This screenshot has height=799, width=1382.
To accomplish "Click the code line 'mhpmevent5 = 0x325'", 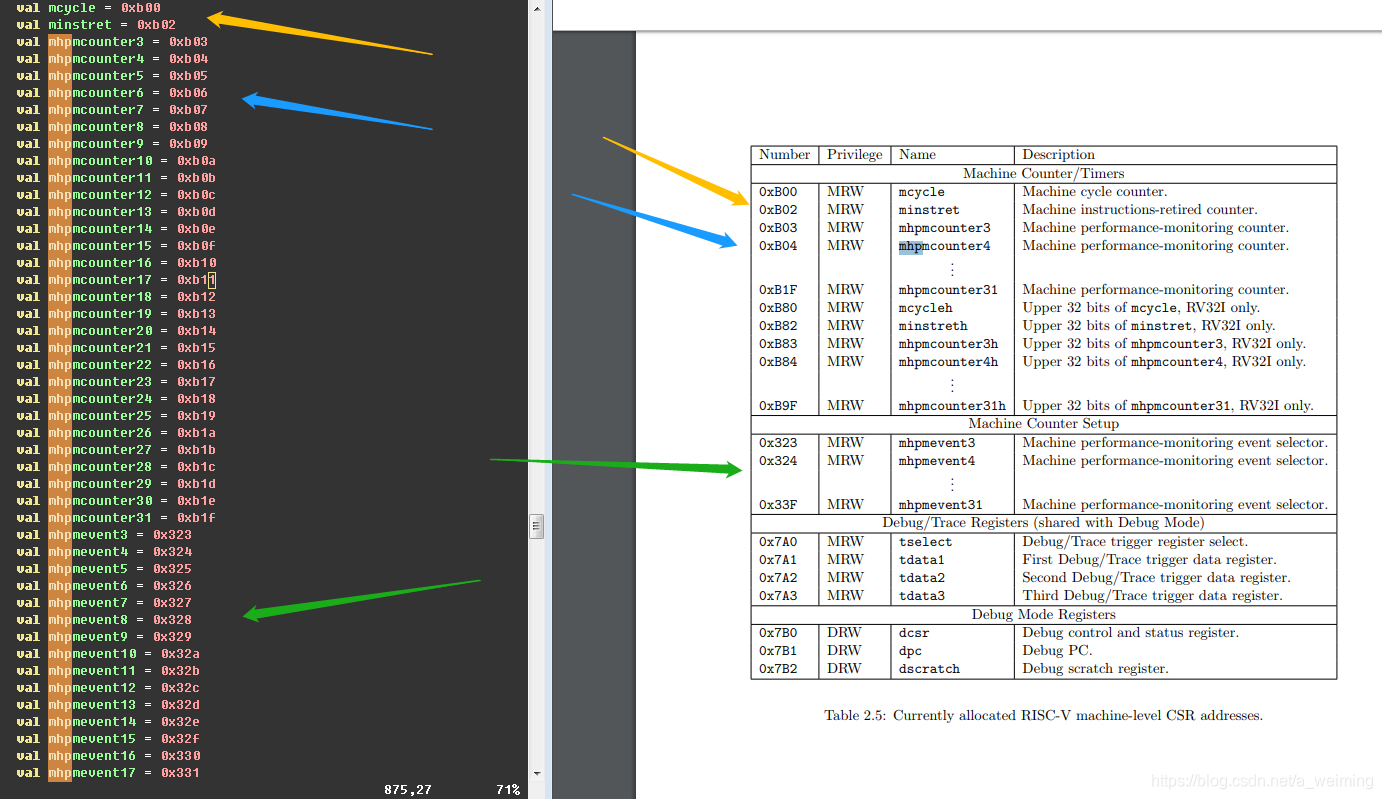I will pos(120,569).
